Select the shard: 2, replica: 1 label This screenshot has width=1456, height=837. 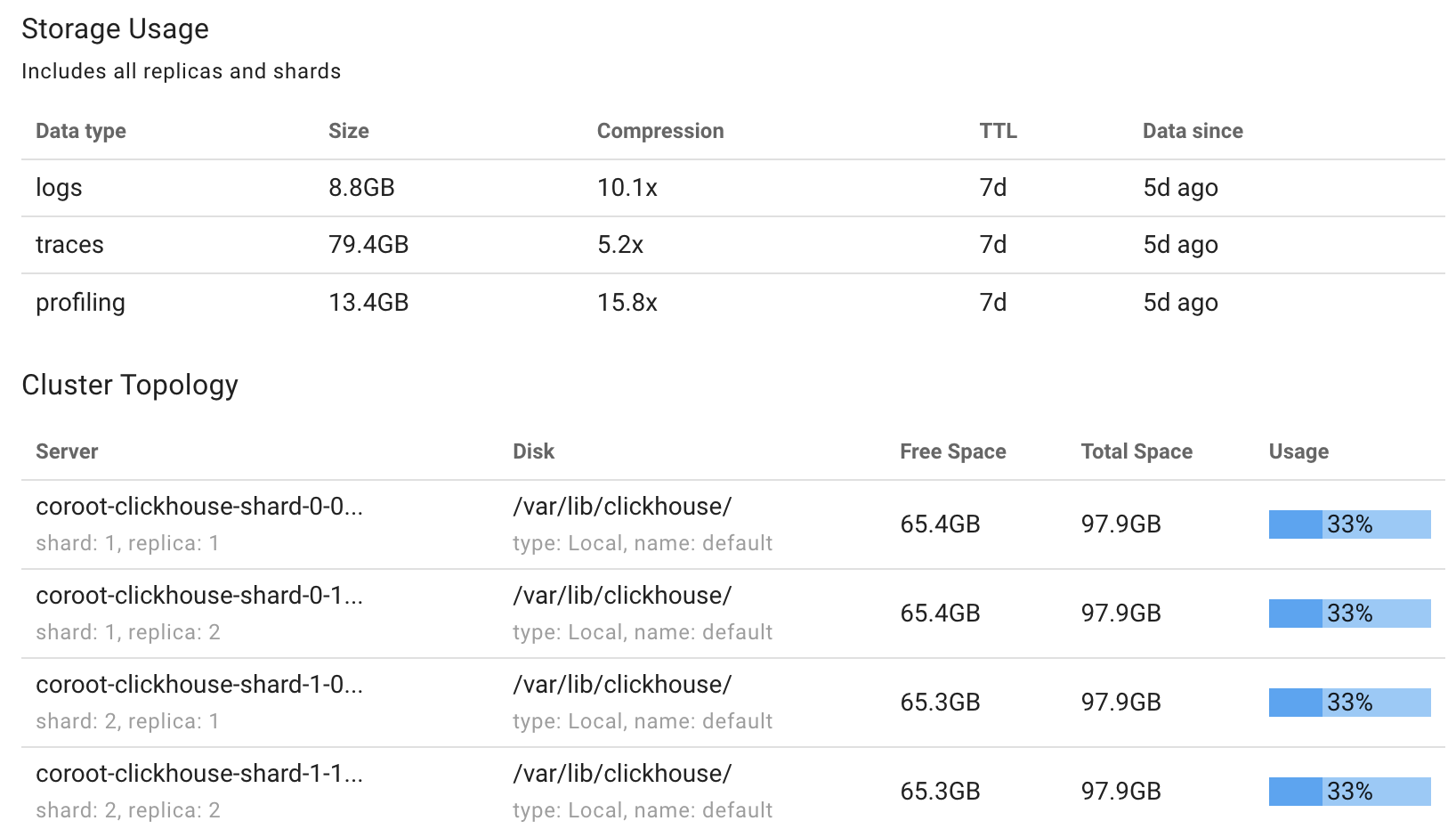pos(127,720)
